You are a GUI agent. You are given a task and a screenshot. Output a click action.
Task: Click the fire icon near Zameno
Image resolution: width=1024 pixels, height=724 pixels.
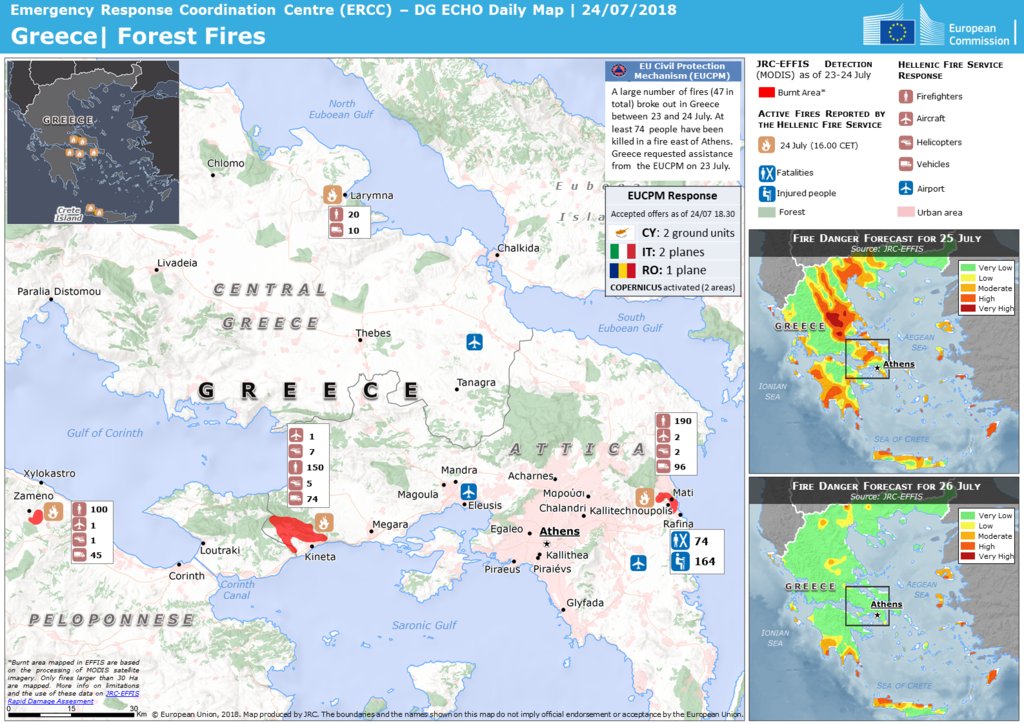(54, 511)
